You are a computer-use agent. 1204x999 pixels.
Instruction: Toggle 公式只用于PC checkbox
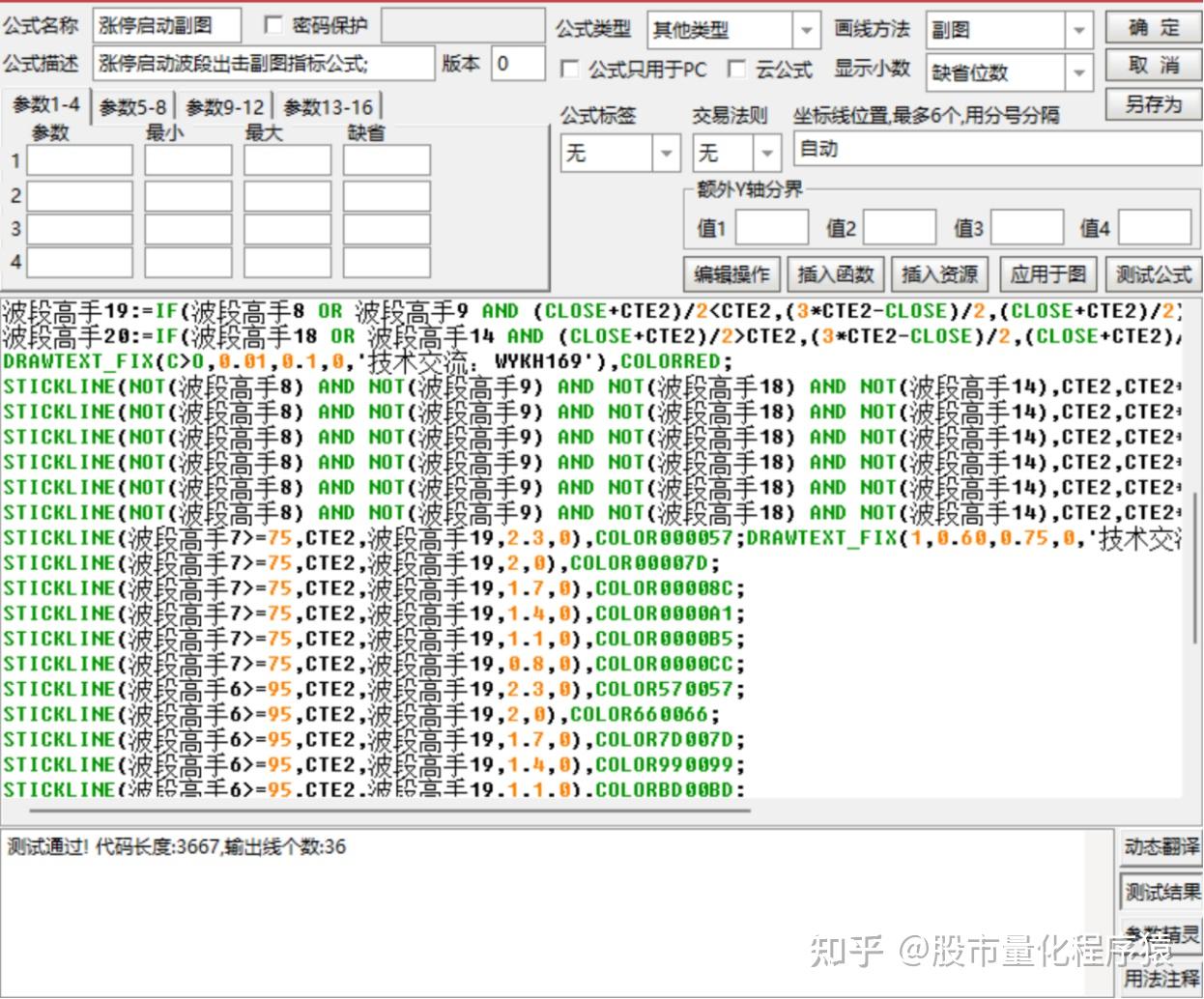coord(570,70)
